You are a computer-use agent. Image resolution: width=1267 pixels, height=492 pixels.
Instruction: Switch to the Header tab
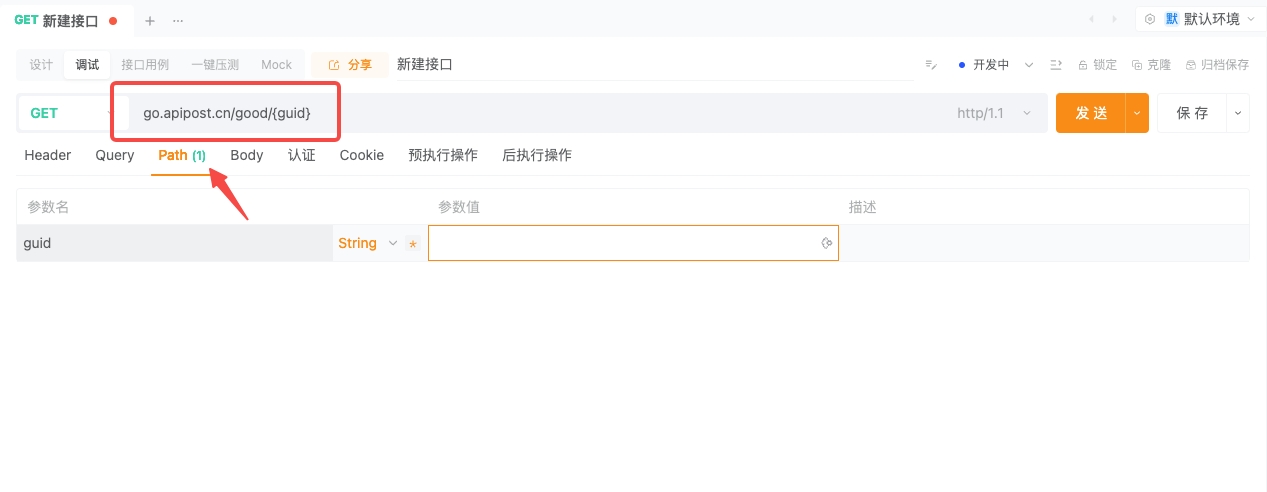pos(48,155)
